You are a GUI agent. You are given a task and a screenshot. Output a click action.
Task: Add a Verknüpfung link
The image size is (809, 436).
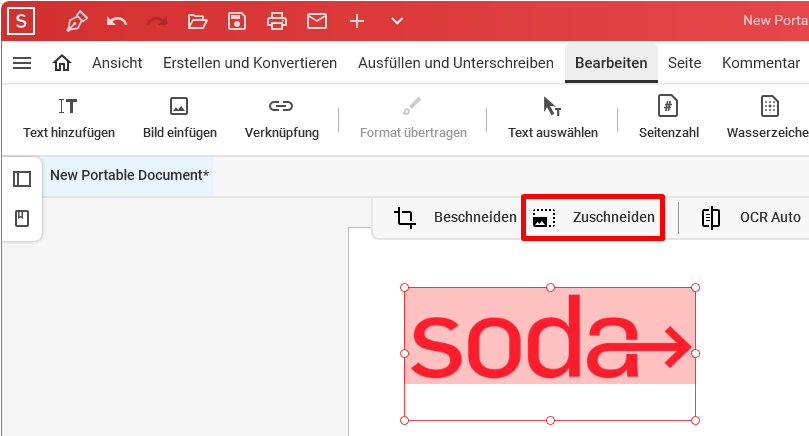(281, 118)
